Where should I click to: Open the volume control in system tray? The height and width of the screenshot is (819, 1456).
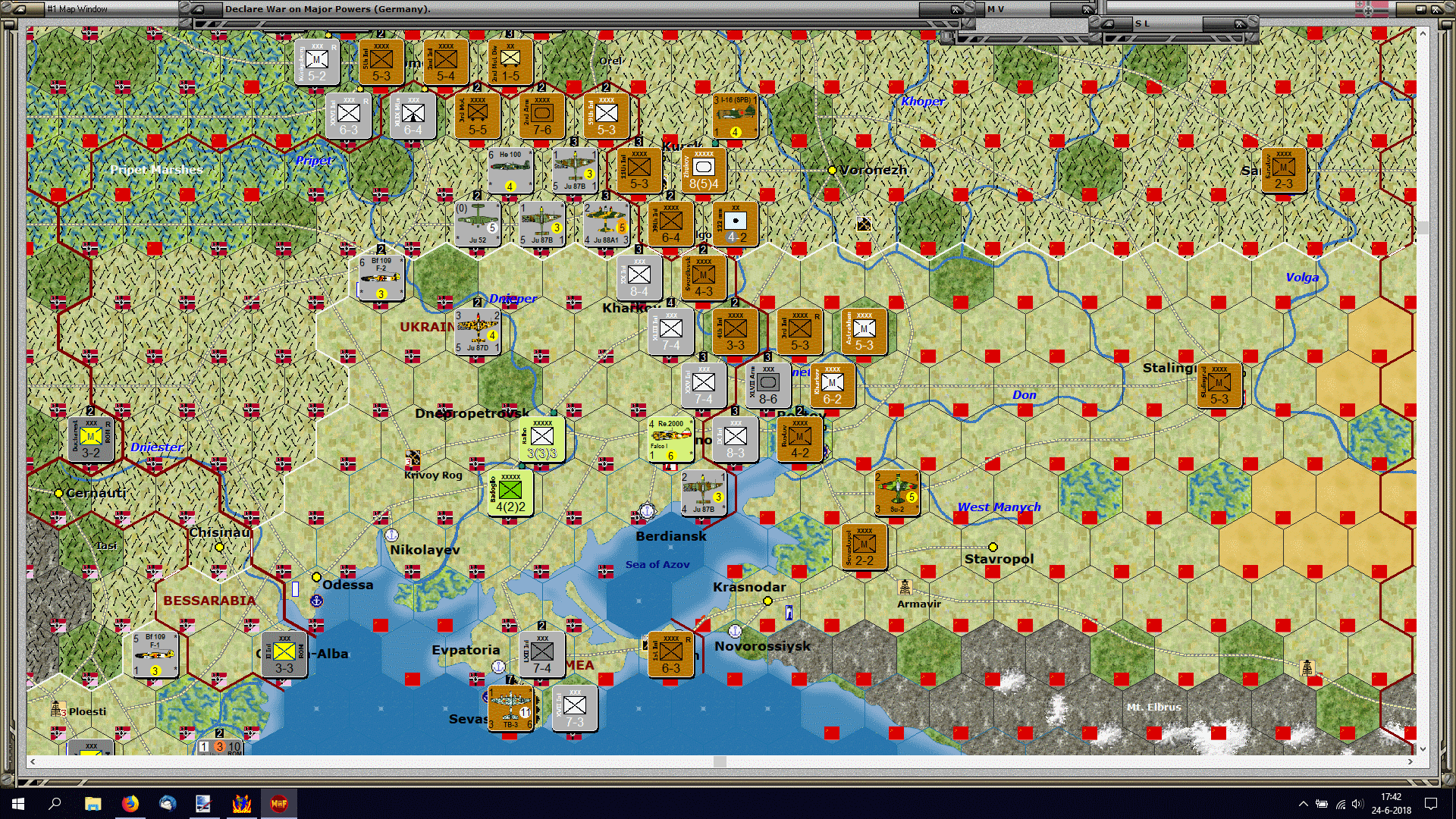click(1357, 804)
